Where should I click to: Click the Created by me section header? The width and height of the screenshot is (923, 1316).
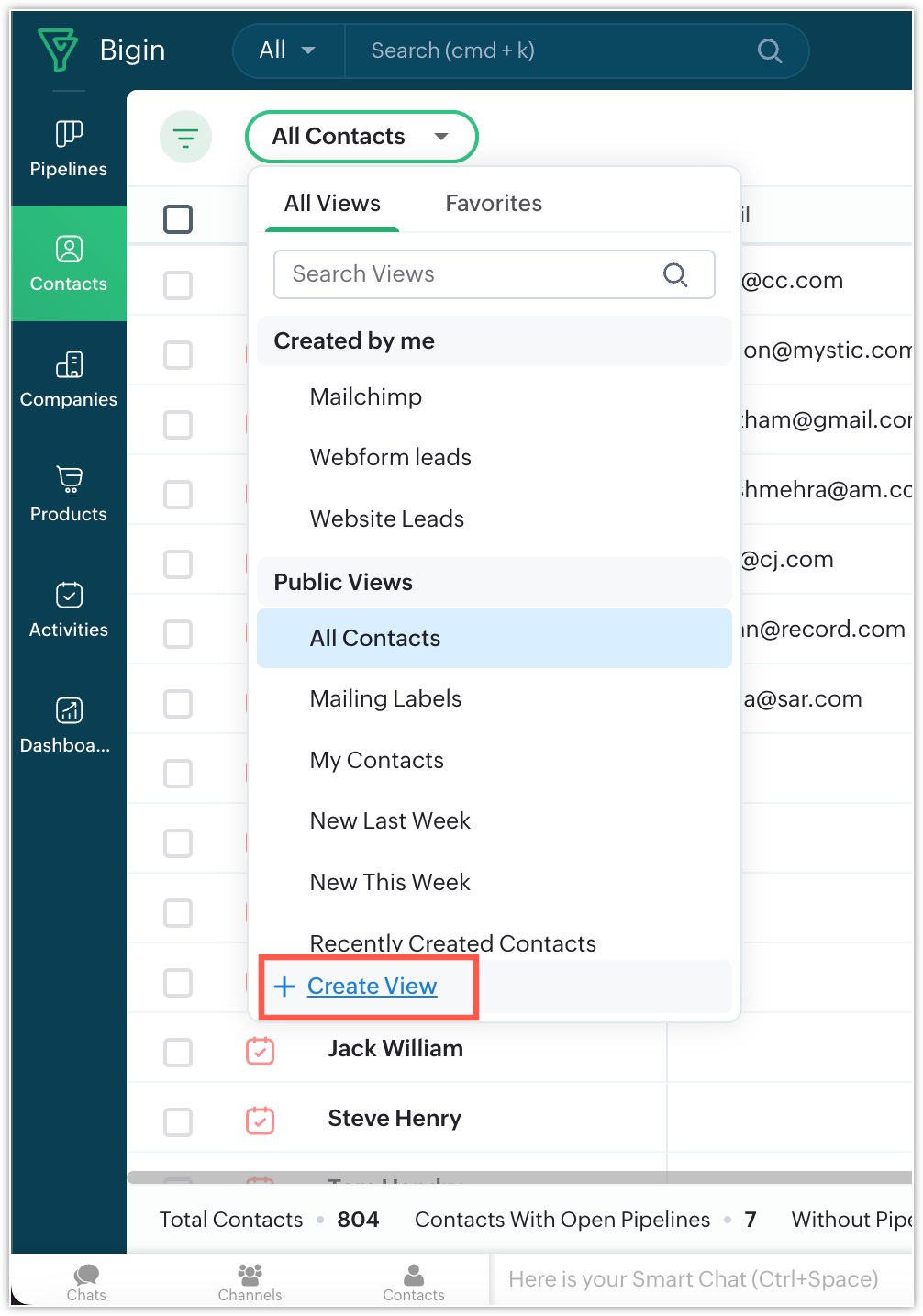(x=495, y=341)
